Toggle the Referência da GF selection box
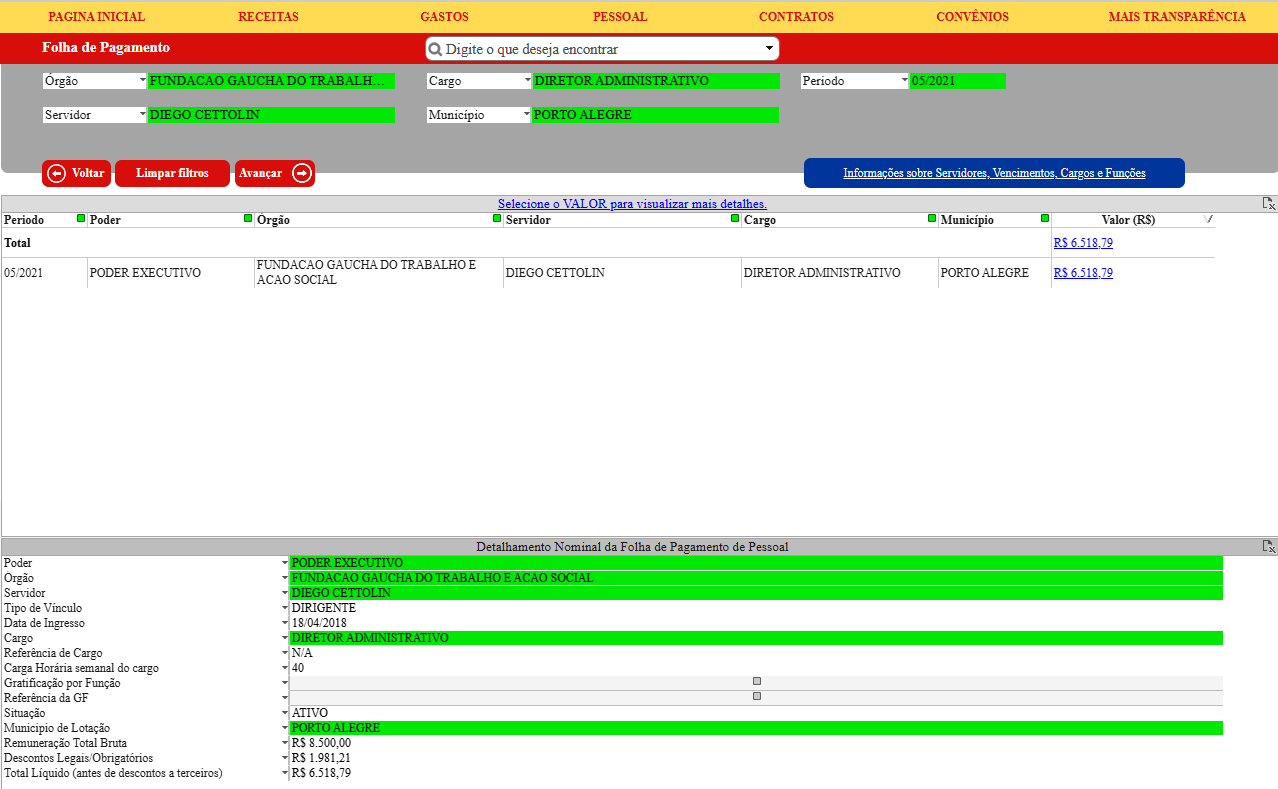 coord(757,696)
